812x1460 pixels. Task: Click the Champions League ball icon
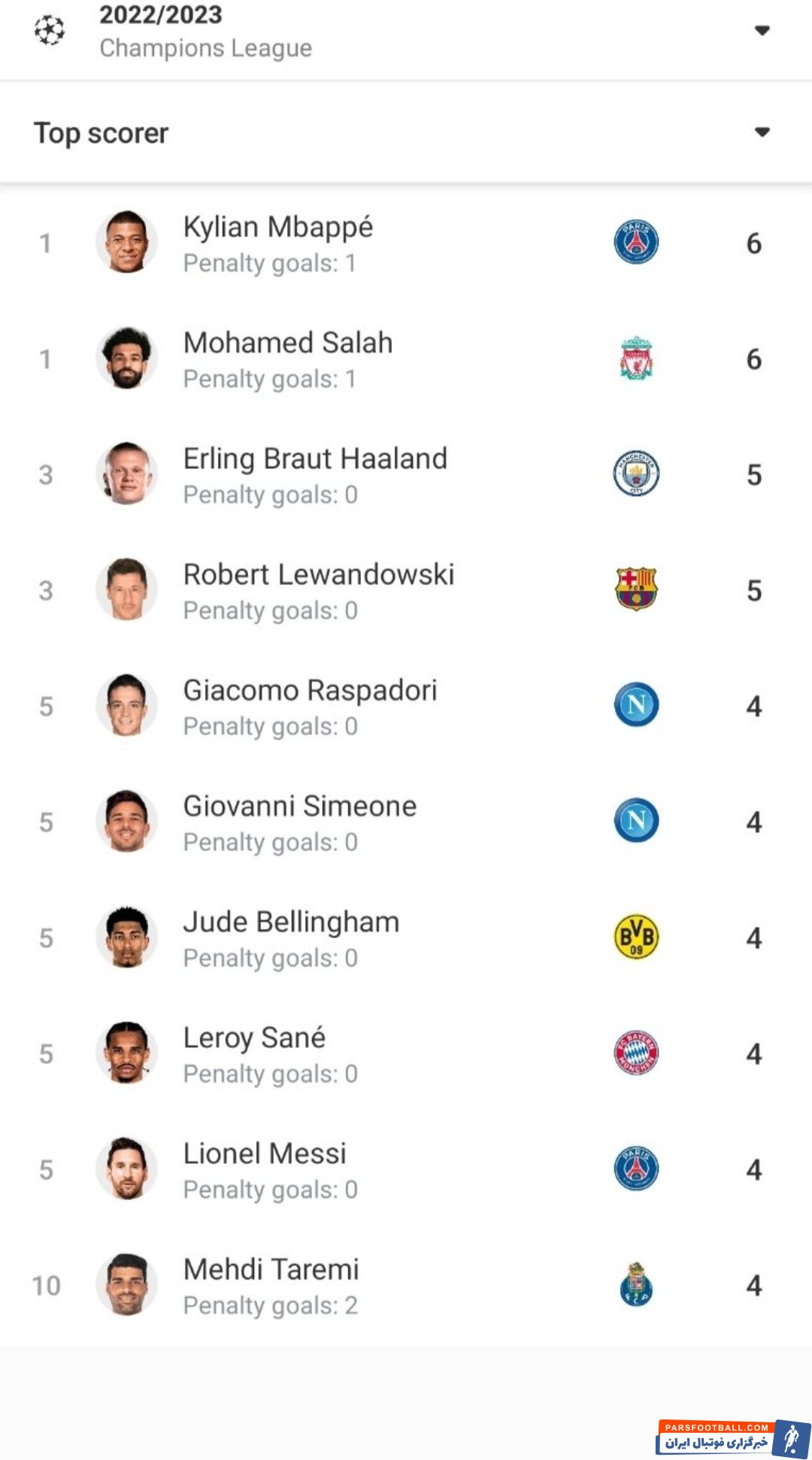point(50,31)
